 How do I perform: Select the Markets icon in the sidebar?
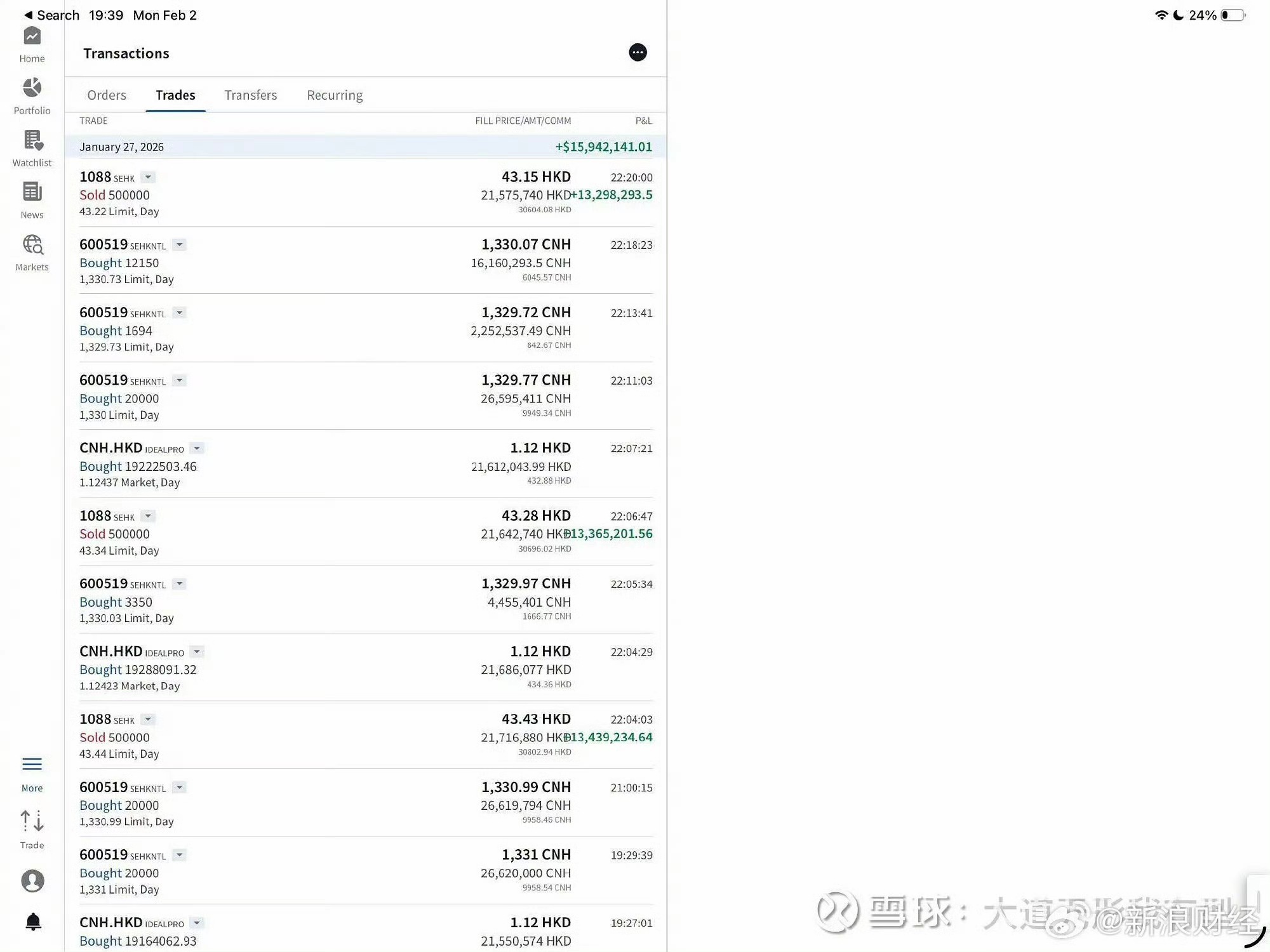[32, 251]
